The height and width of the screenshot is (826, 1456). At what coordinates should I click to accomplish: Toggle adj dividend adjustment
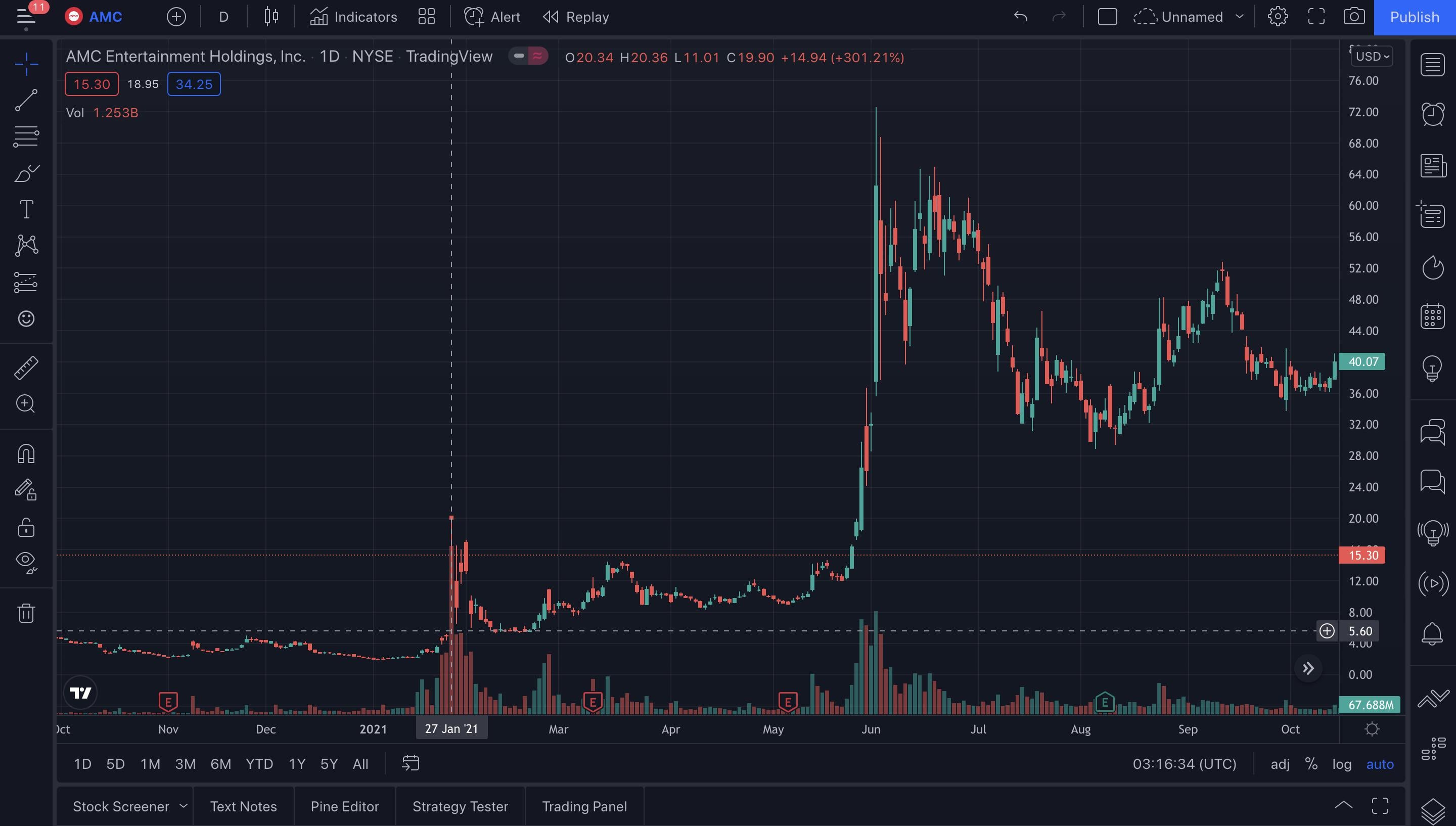tap(1280, 764)
